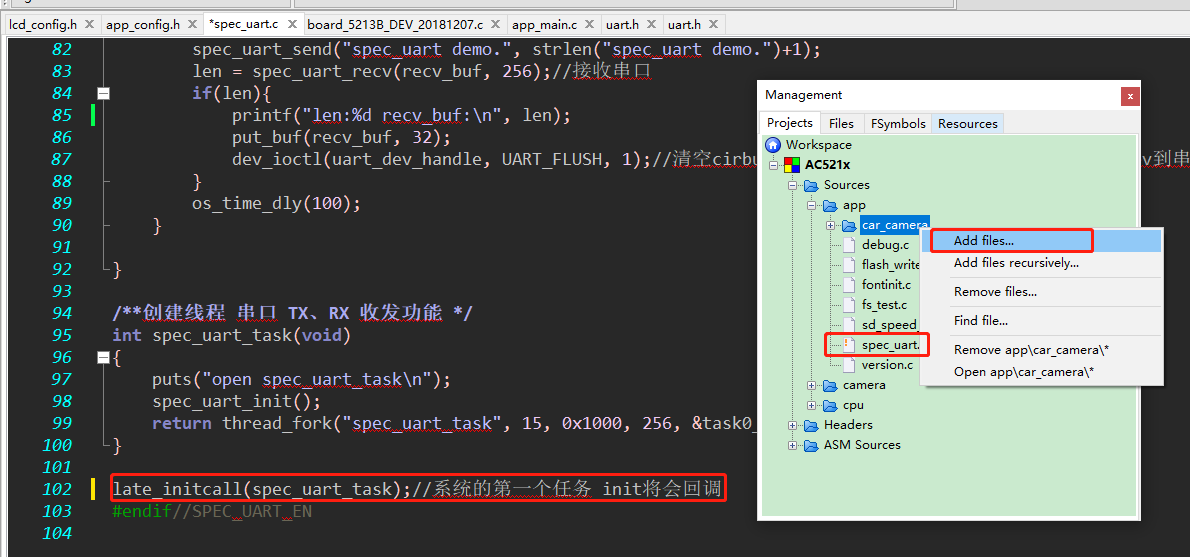Click the fontinit.c file icon
Screen dimensions: 1190x557
[849, 285]
